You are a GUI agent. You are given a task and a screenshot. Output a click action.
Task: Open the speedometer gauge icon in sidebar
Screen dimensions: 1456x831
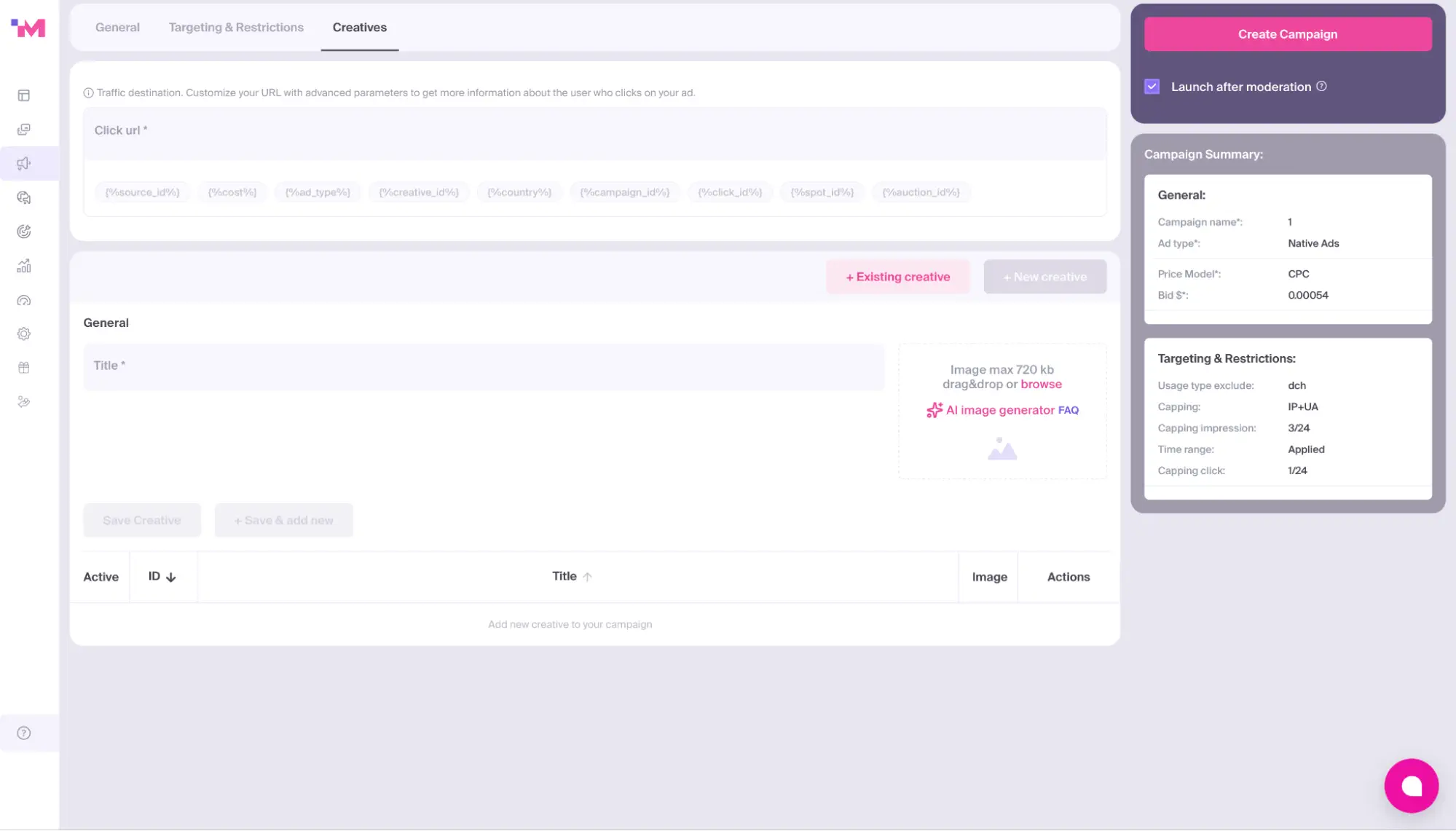24,300
